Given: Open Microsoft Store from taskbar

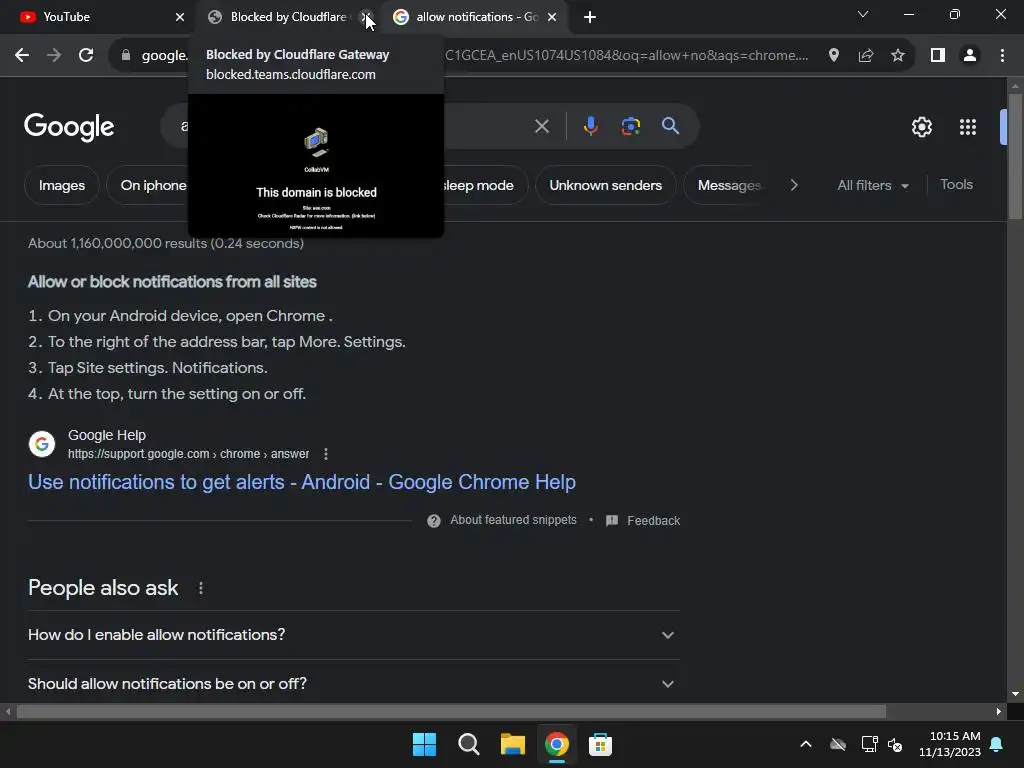Looking at the screenshot, I should 600,744.
